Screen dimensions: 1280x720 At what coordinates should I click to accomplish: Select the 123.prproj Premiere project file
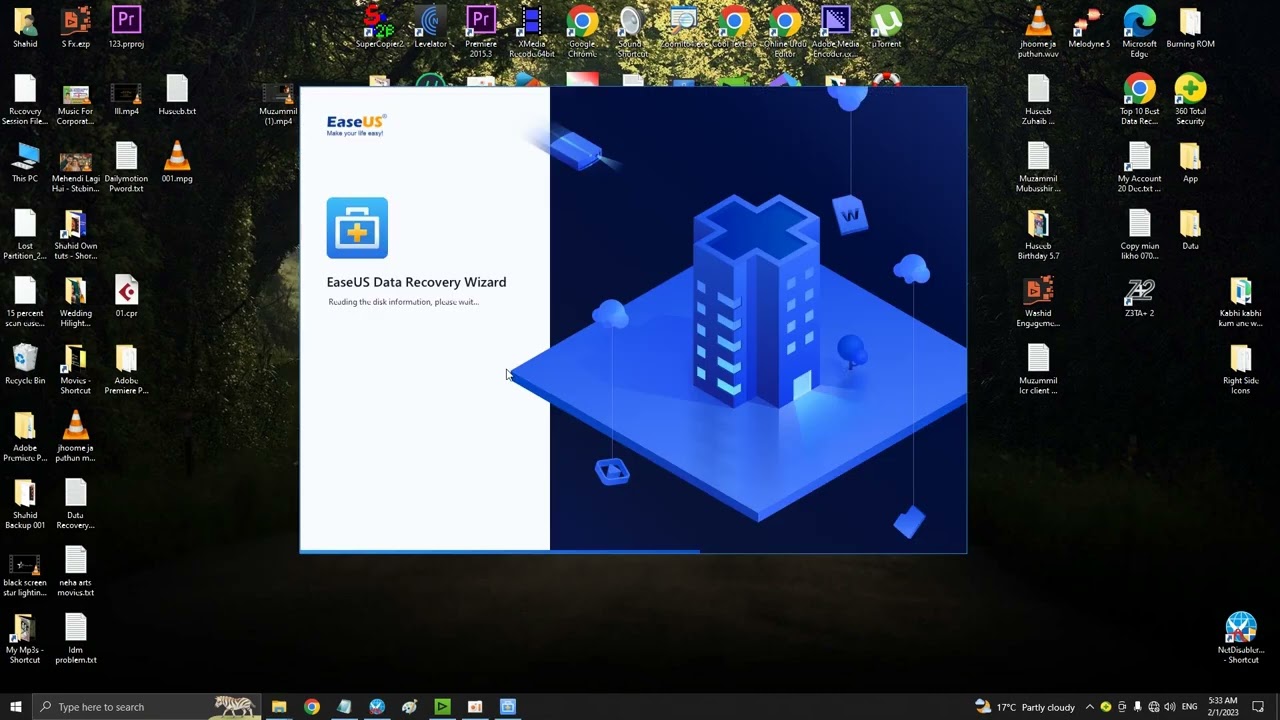(126, 27)
